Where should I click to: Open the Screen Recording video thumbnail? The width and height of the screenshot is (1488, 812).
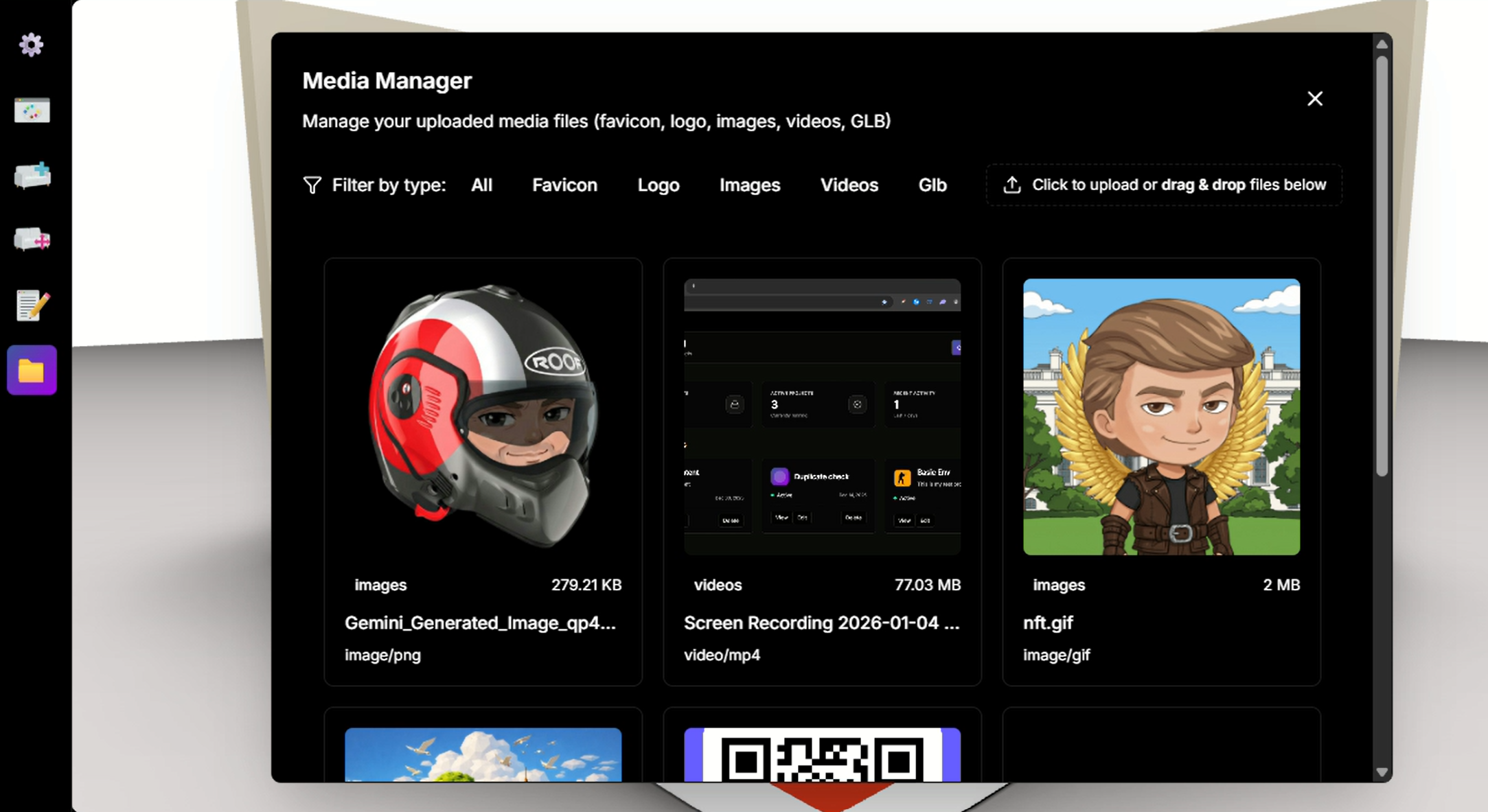822,417
